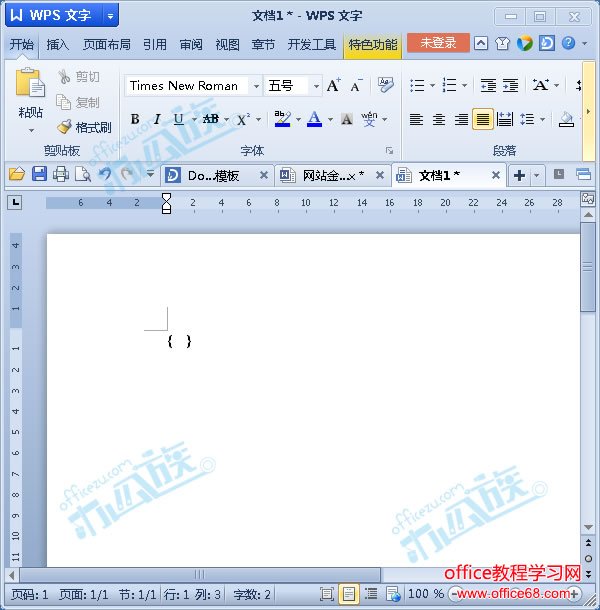Click the zoom in plus button

575,594
